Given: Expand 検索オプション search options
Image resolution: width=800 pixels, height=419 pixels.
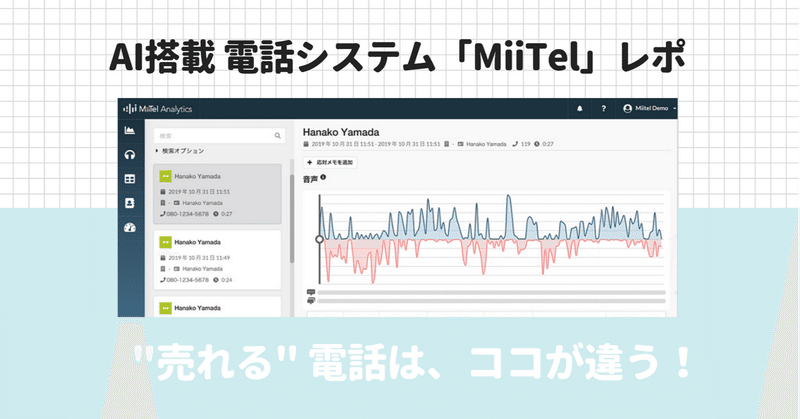Looking at the screenshot, I should [x=180, y=151].
